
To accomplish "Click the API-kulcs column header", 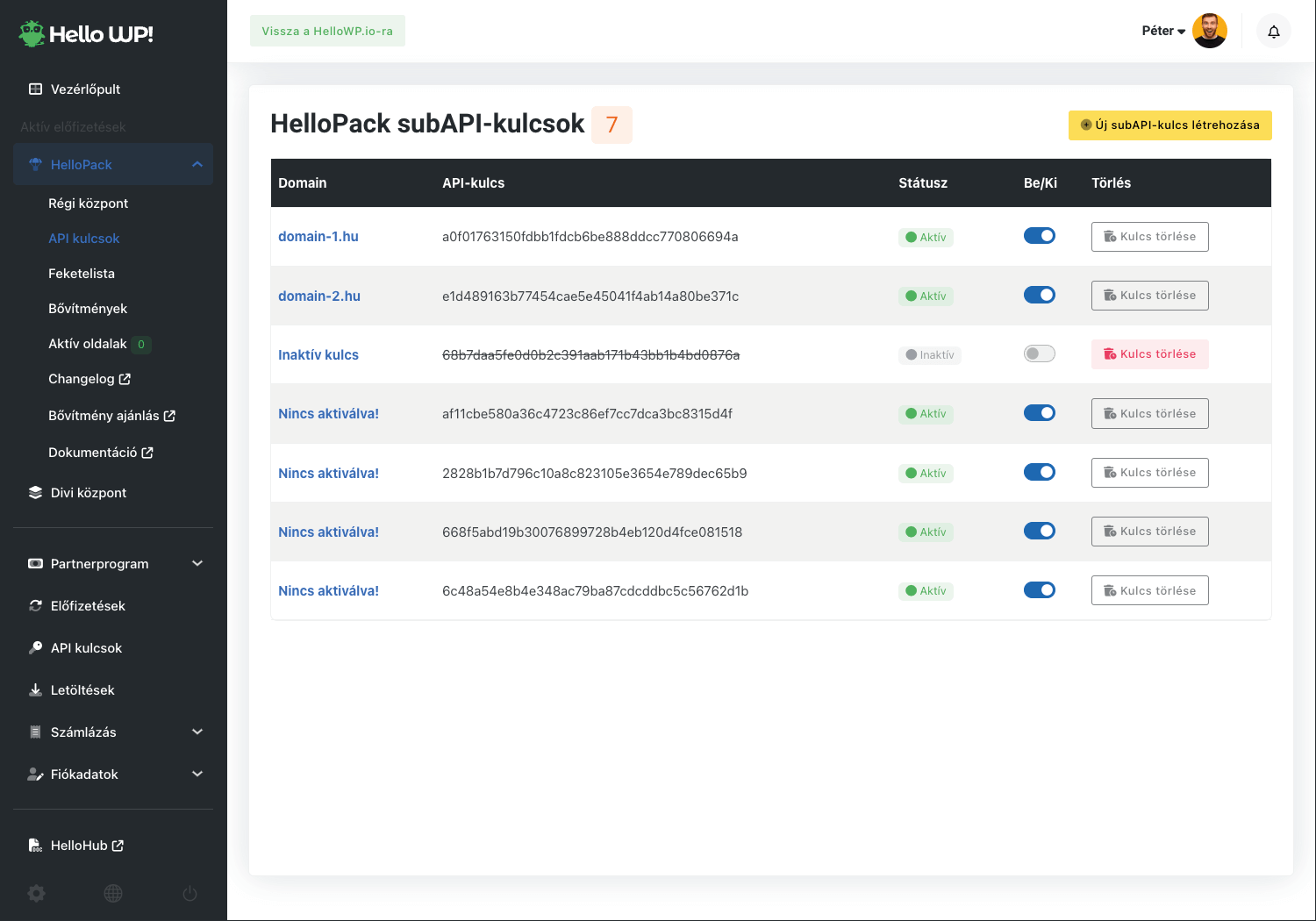I will 473,182.
